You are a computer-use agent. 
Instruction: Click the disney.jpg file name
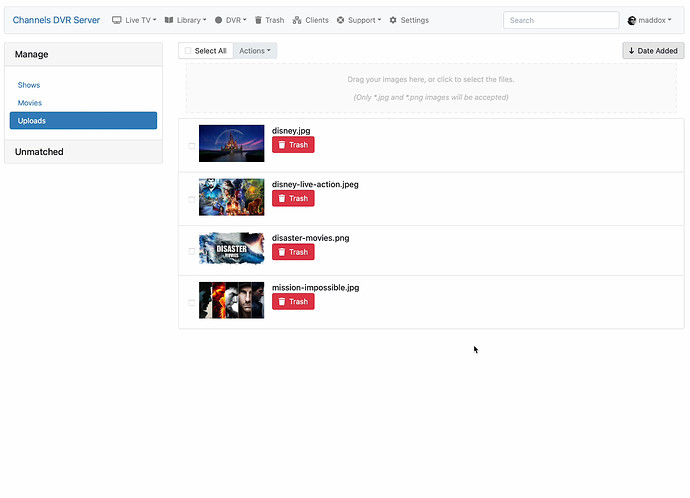[291, 131]
